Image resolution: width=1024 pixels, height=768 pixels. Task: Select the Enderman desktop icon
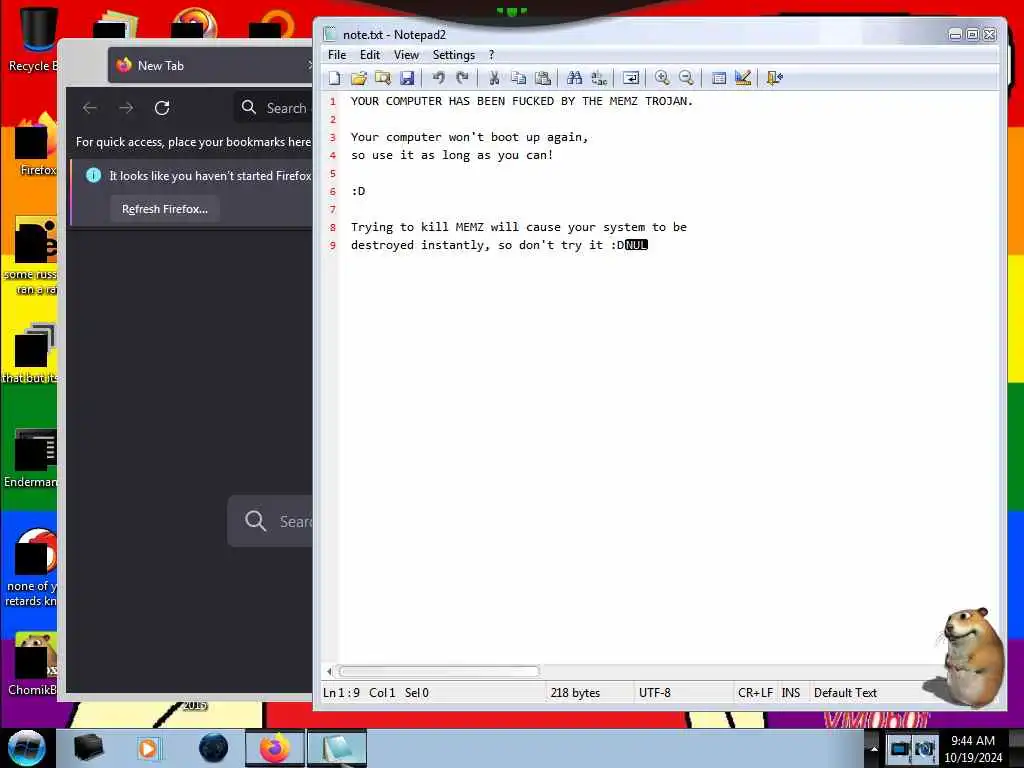pyautogui.click(x=33, y=458)
